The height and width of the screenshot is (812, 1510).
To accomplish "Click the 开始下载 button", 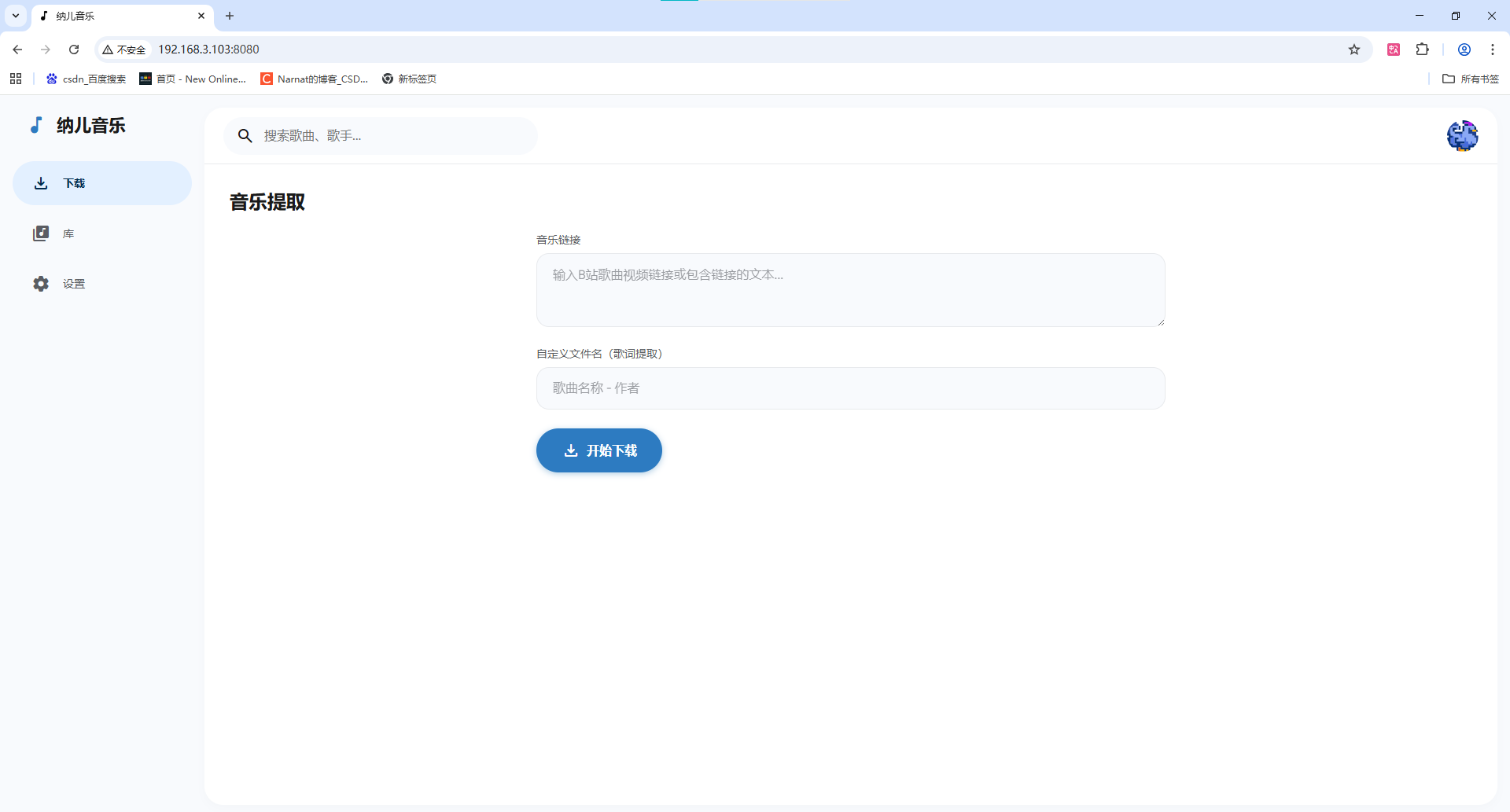I will (x=599, y=450).
